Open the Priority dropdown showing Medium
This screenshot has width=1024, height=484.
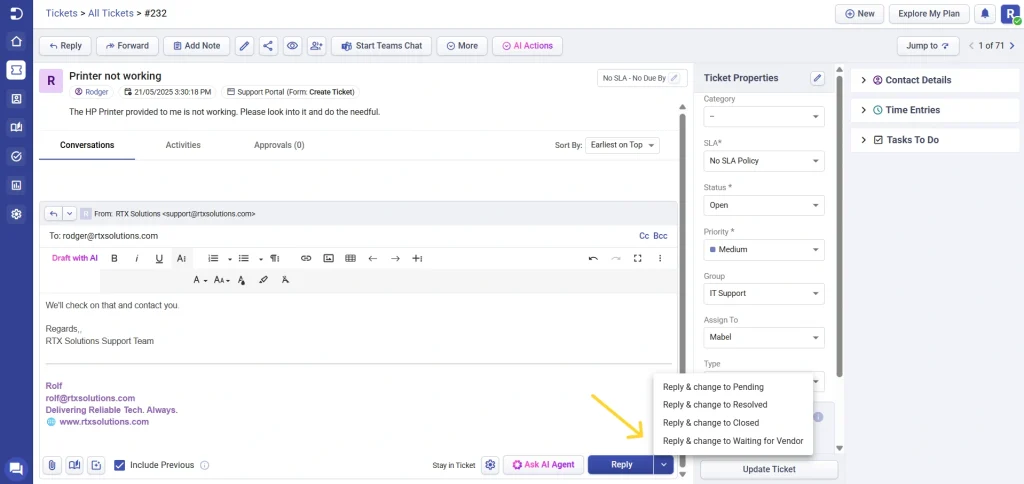coord(763,250)
